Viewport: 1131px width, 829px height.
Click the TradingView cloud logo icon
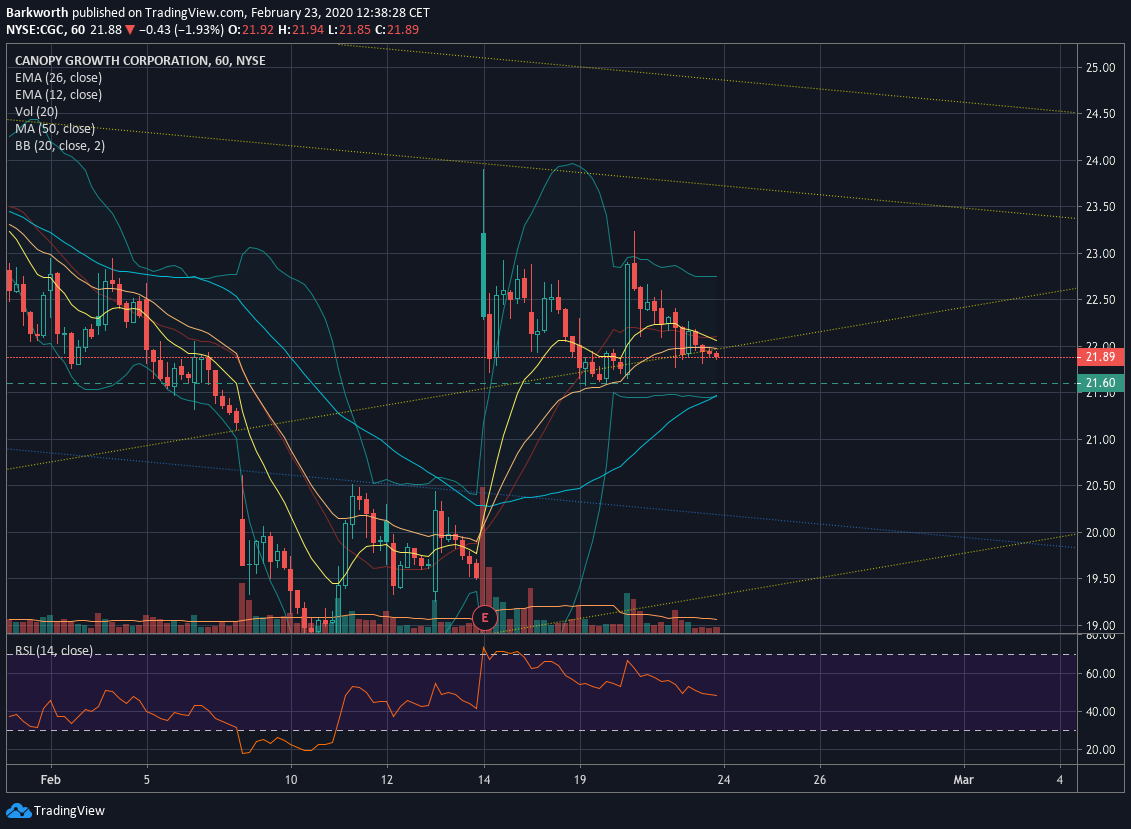(18, 811)
